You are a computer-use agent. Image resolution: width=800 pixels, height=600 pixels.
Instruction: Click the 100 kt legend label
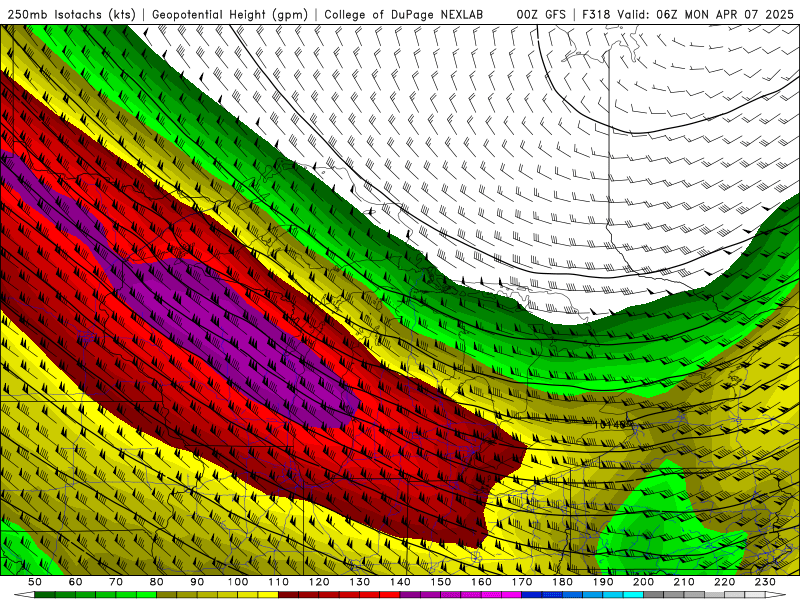point(238,582)
